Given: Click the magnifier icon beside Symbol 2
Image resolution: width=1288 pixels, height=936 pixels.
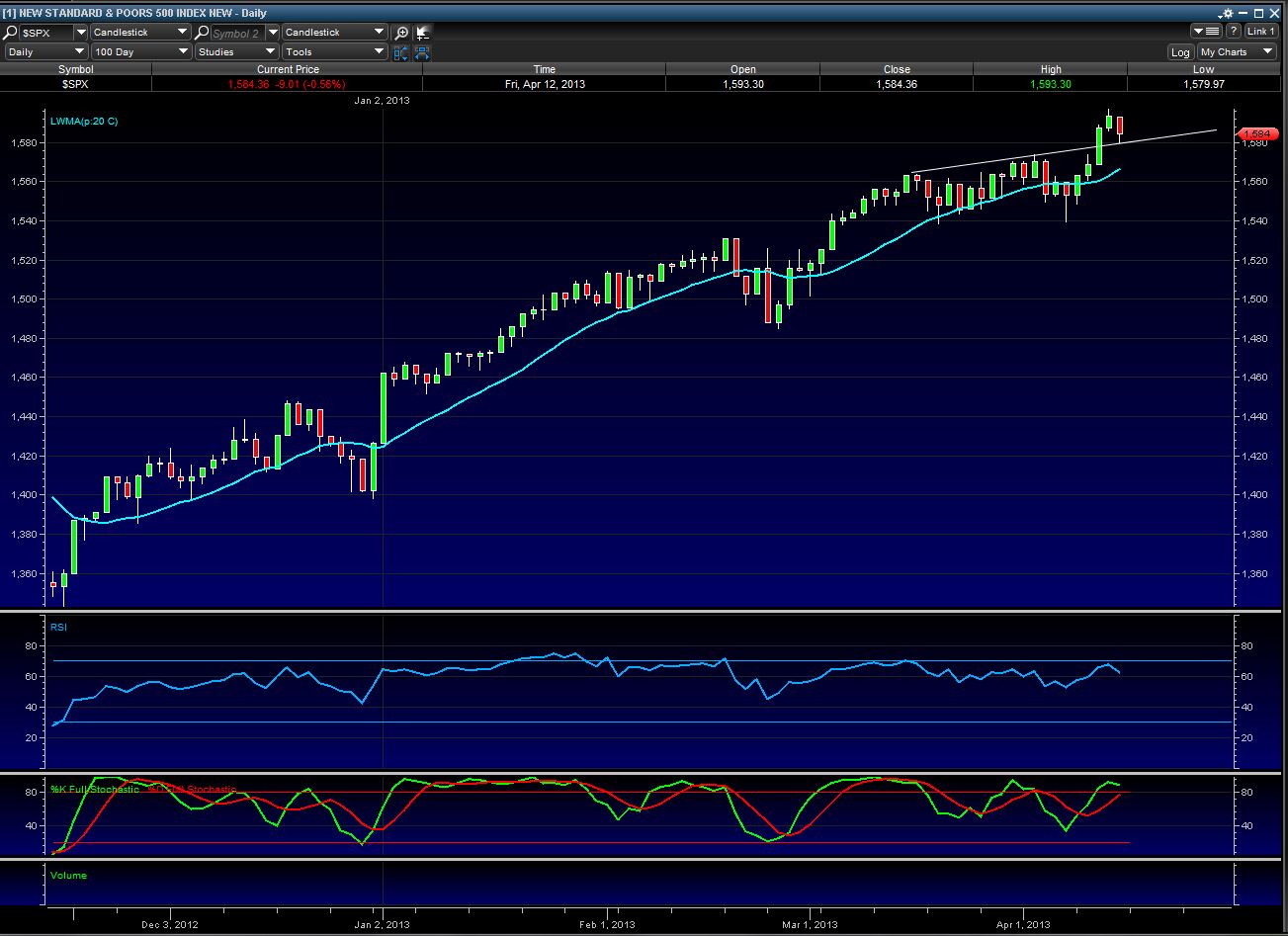Looking at the screenshot, I should (x=203, y=33).
